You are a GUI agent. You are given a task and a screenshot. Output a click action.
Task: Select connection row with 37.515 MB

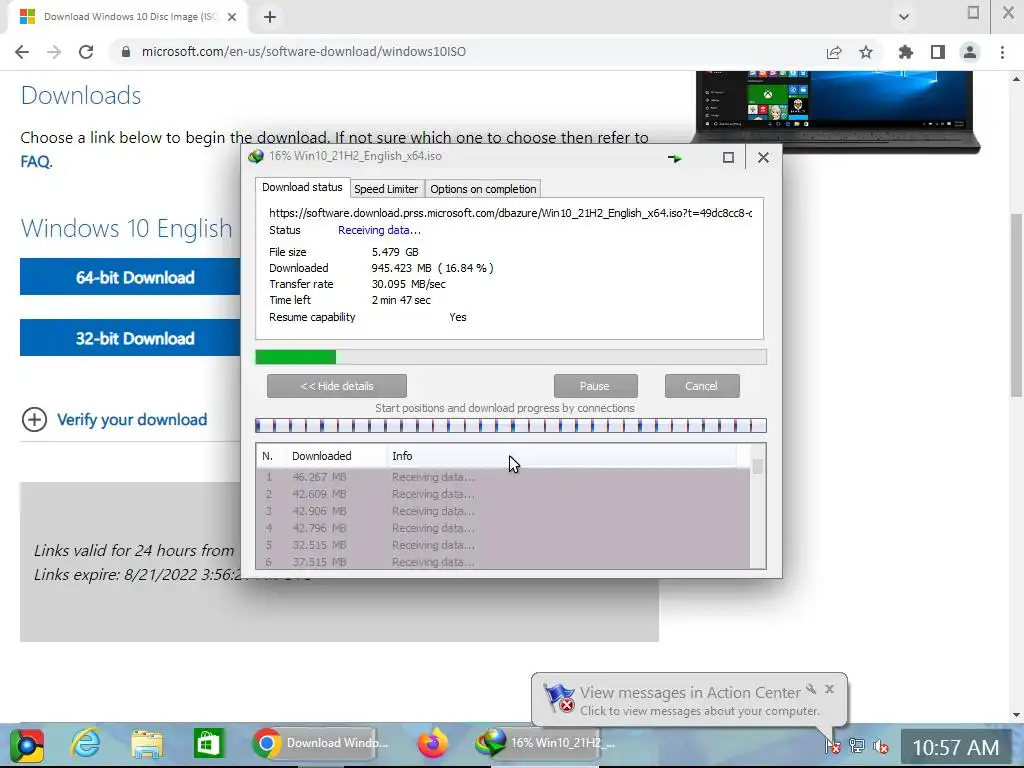504,562
